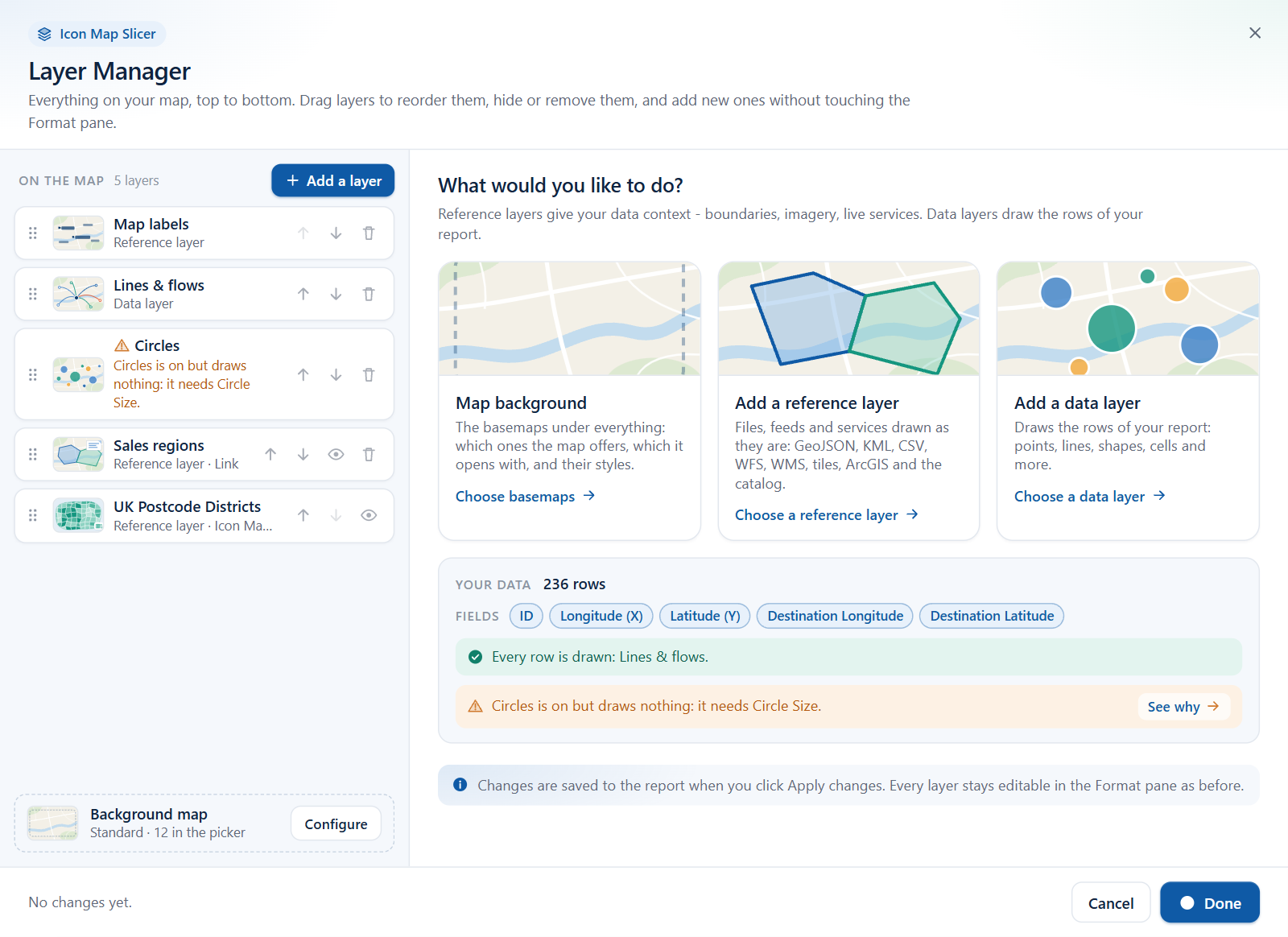
Task: Select the Add a data layer card image
Action: (1128, 319)
